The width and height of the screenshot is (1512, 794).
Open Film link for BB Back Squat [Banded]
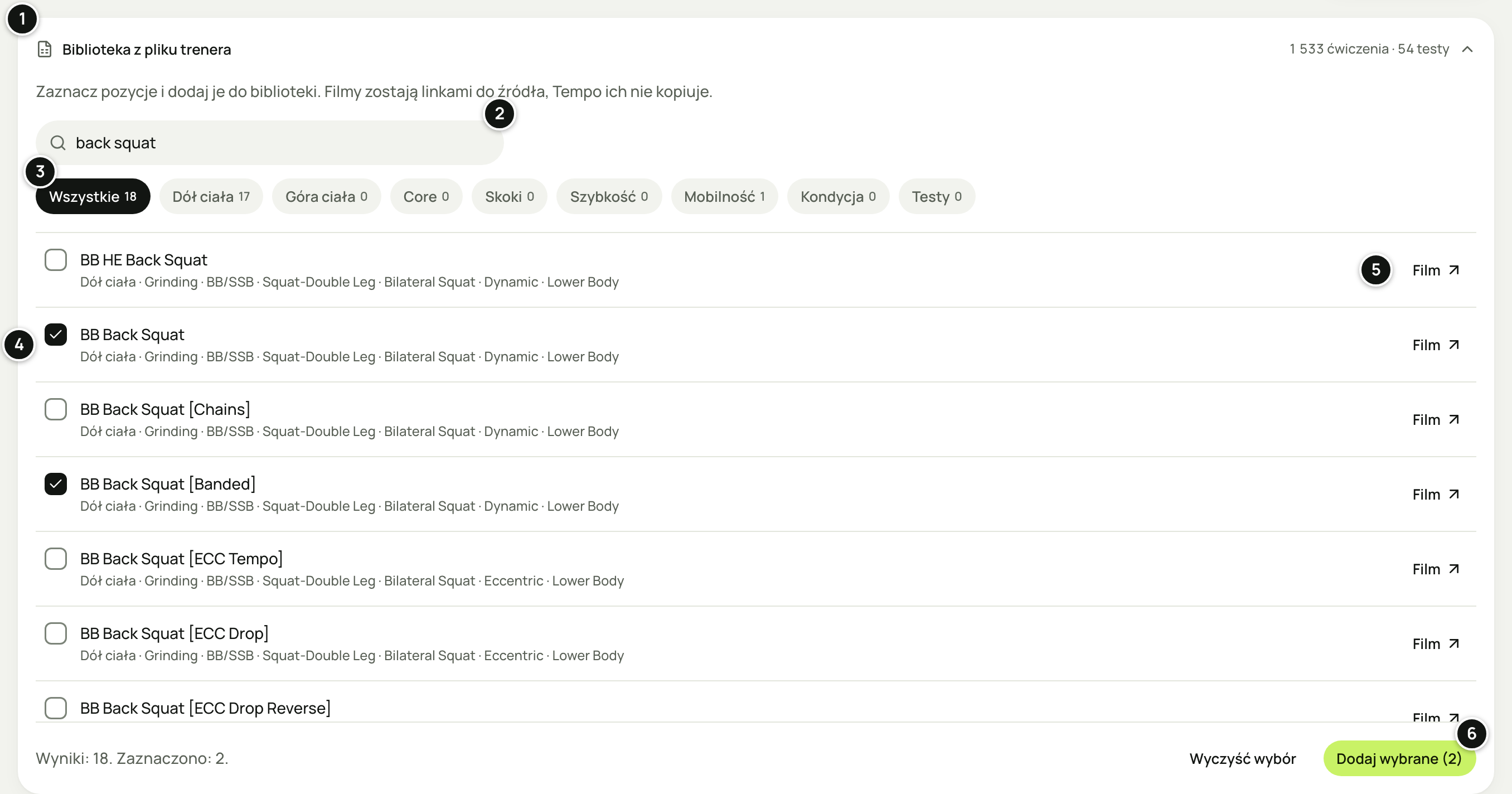[x=1436, y=495]
